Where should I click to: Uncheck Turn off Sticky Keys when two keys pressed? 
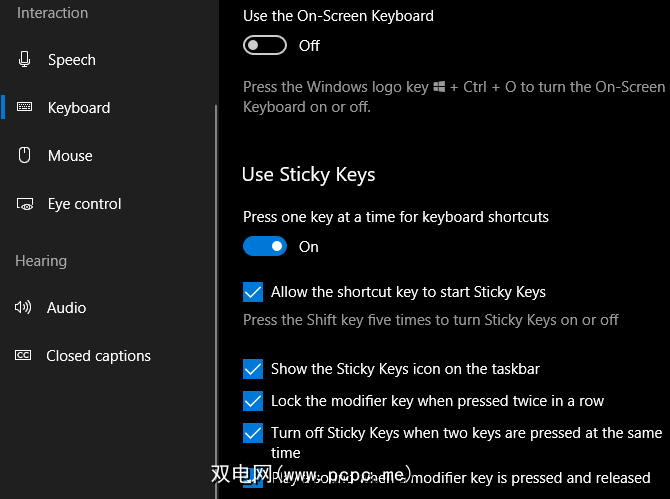[x=253, y=433]
